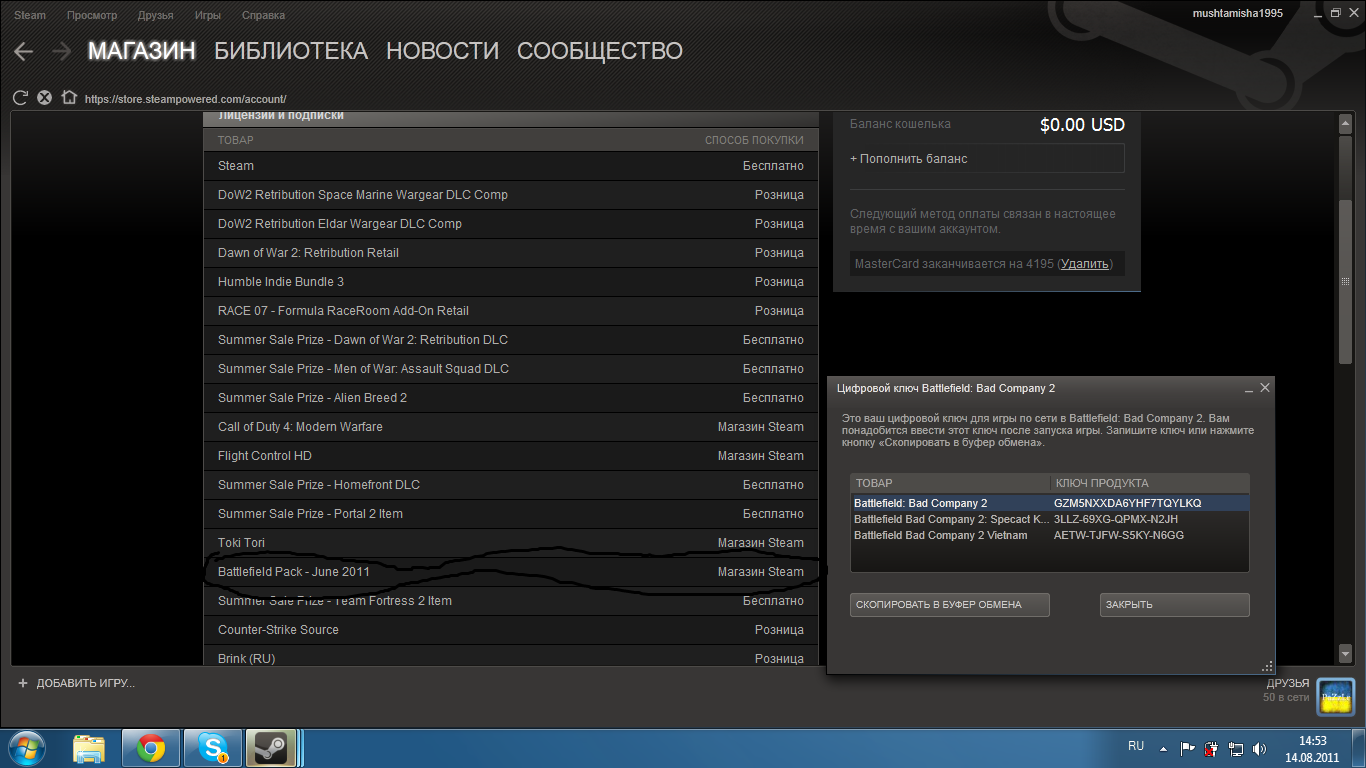Click the СПОСОБ ПОКУПКИ column header
This screenshot has width=1366, height=768.
point(754,140)
